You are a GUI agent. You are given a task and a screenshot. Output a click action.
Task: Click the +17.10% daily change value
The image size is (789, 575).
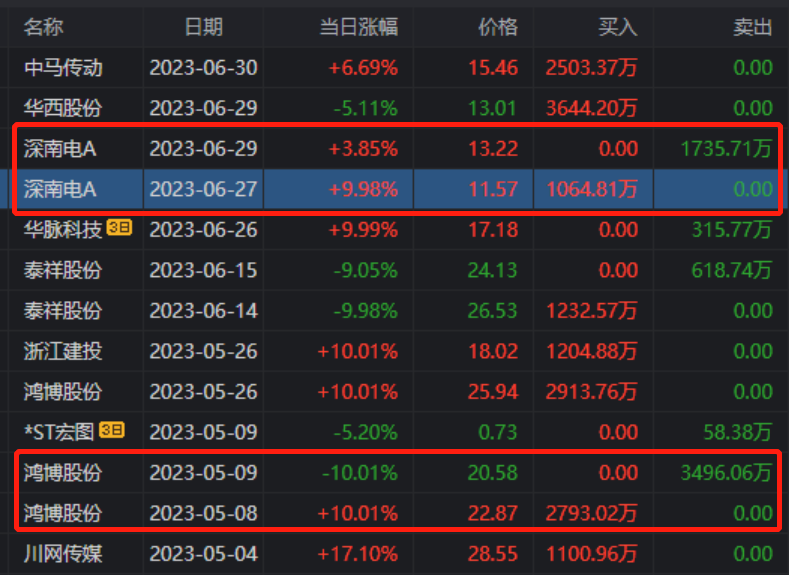coord(357,554)
